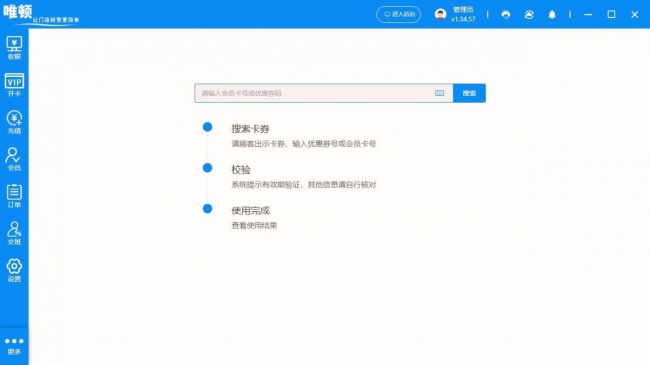Click the 进入后台 backend button
This screenshot has height=365, width=650.
pyautogui.click(x=398, y=15)
